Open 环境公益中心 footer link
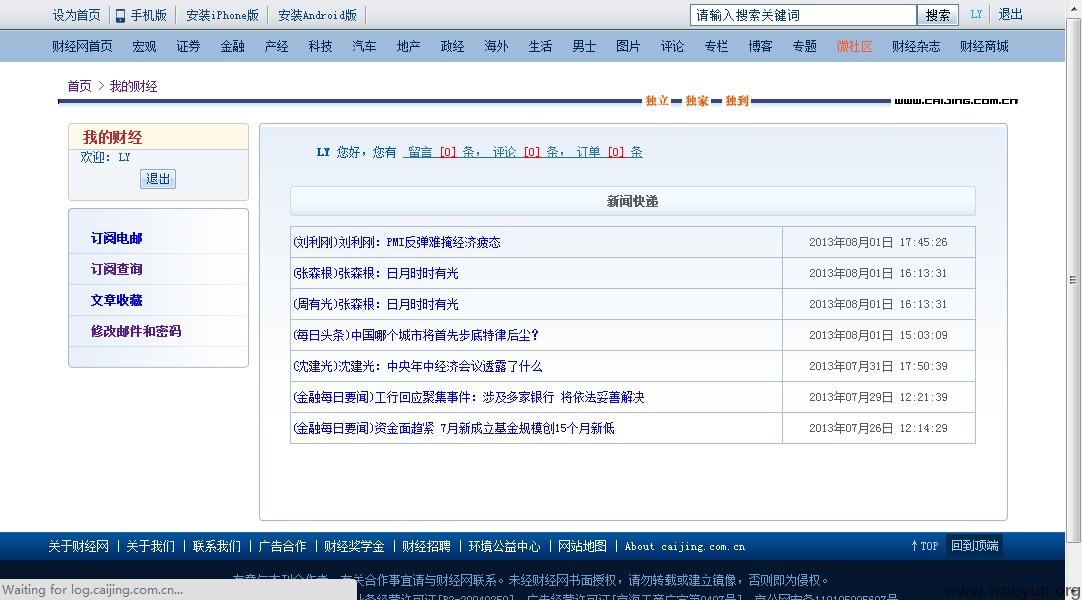This screenshot has width=1082, height=600. click(x=504, y=546)
